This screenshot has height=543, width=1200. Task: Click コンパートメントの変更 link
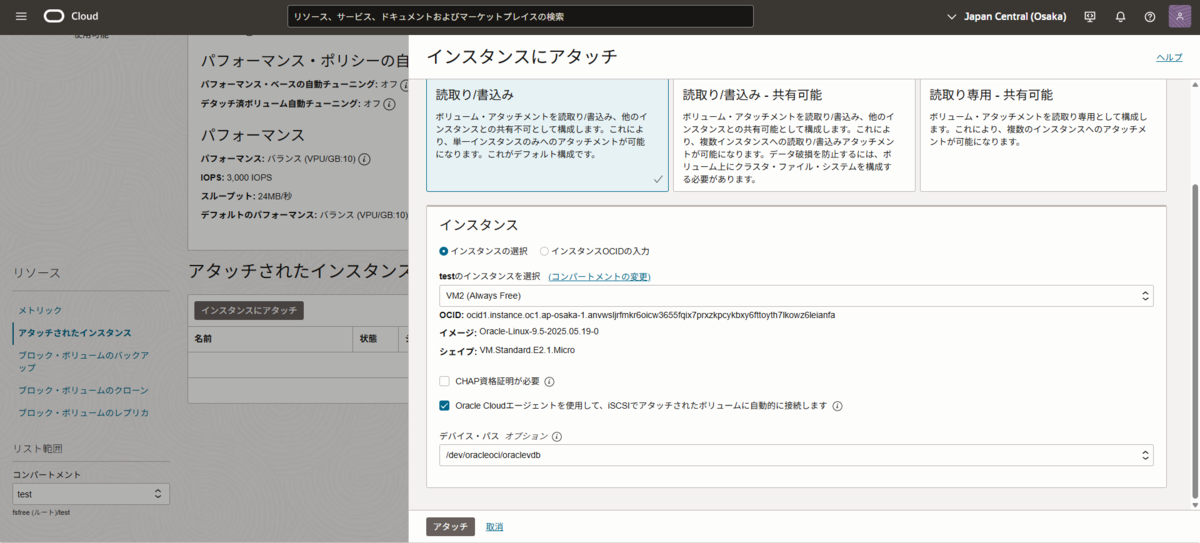[x=600, y=276]
